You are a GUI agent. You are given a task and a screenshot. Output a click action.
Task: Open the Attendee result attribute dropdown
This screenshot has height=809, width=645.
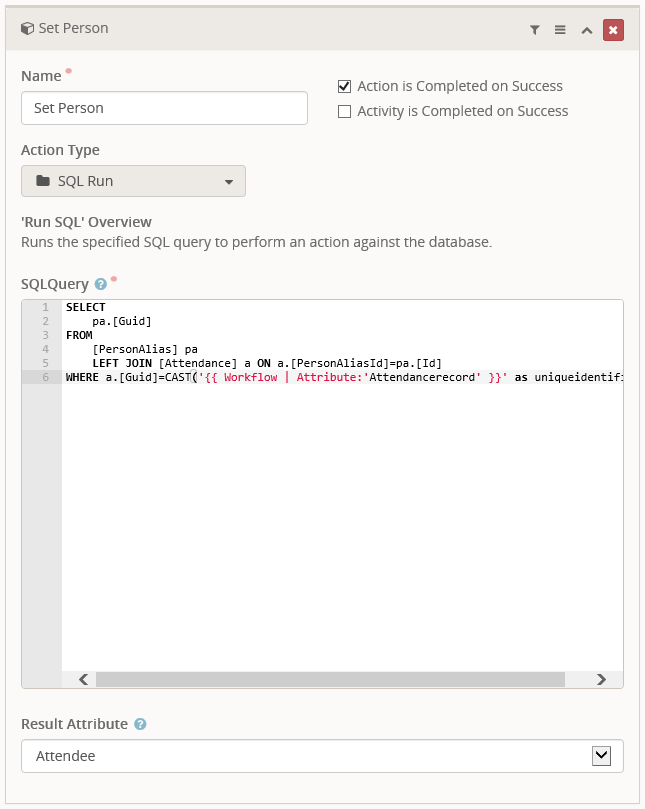(x=322, y=756)
